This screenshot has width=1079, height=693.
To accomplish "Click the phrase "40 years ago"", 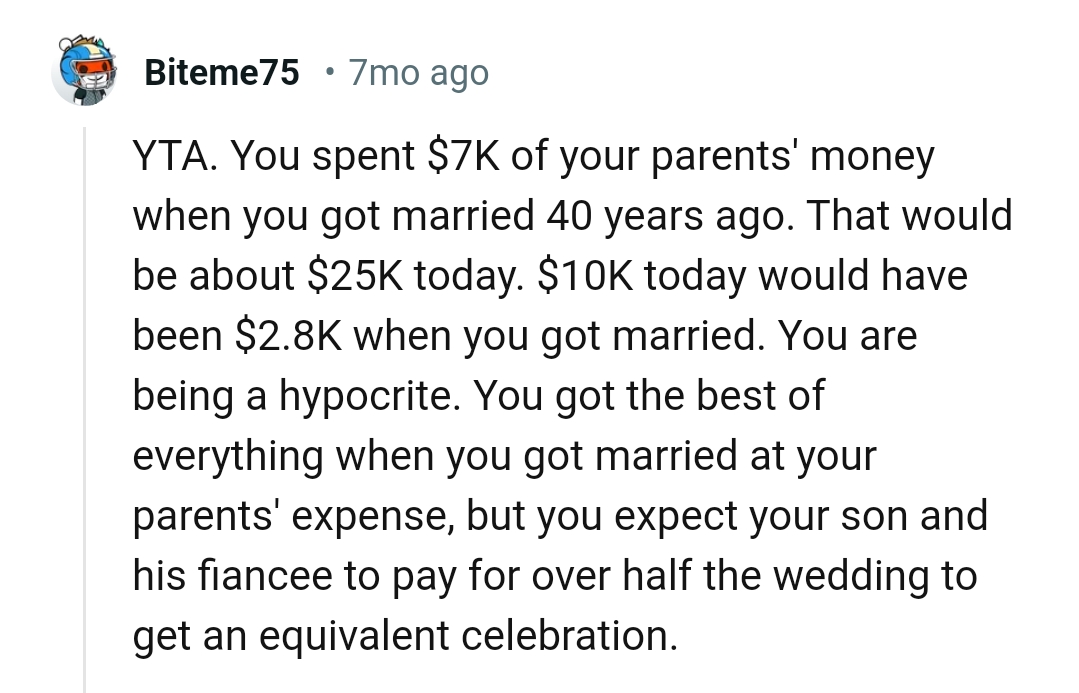I will click(x=665, y=217).
